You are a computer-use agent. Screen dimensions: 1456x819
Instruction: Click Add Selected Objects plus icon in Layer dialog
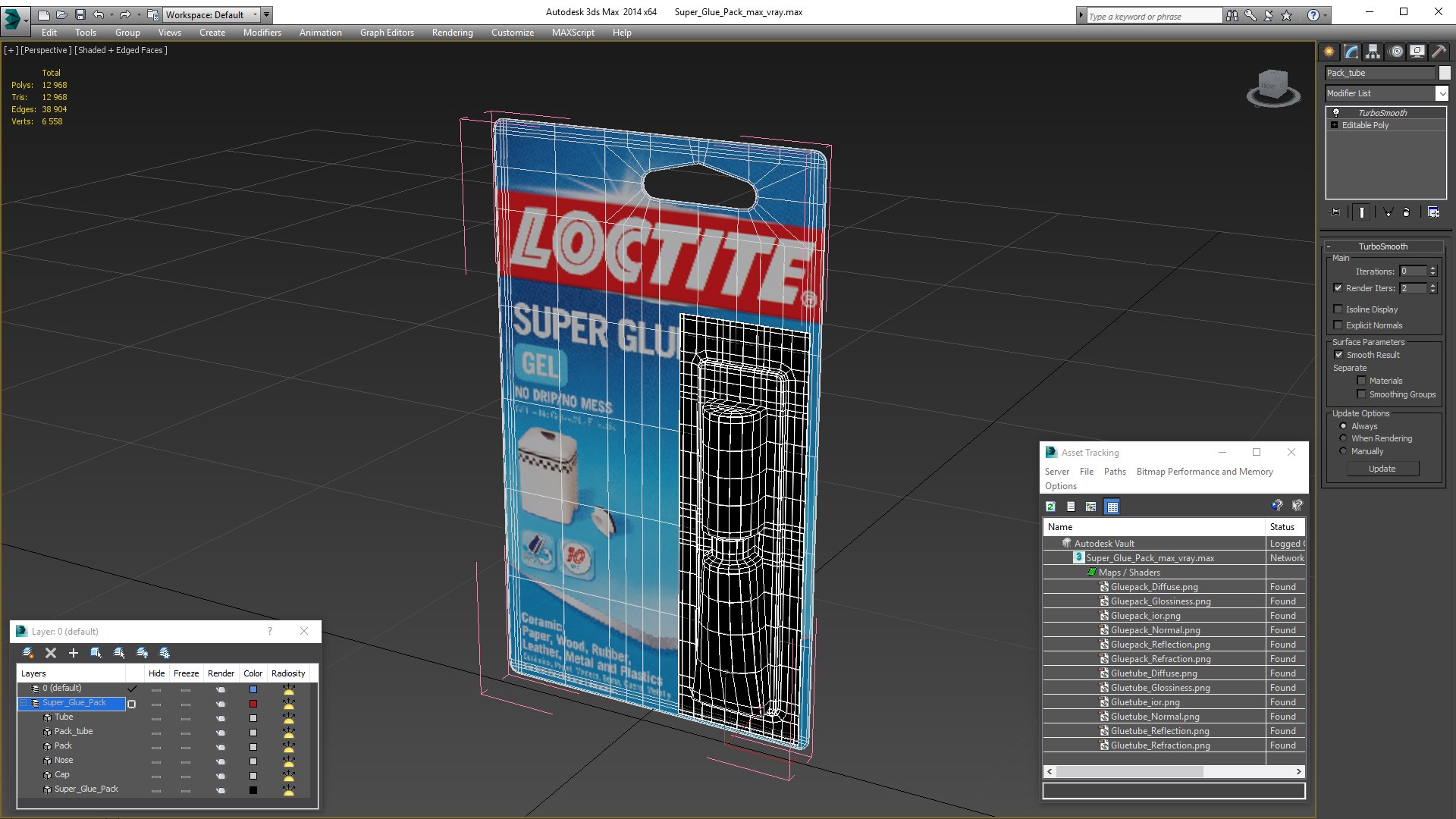click(x=74, y=653)
